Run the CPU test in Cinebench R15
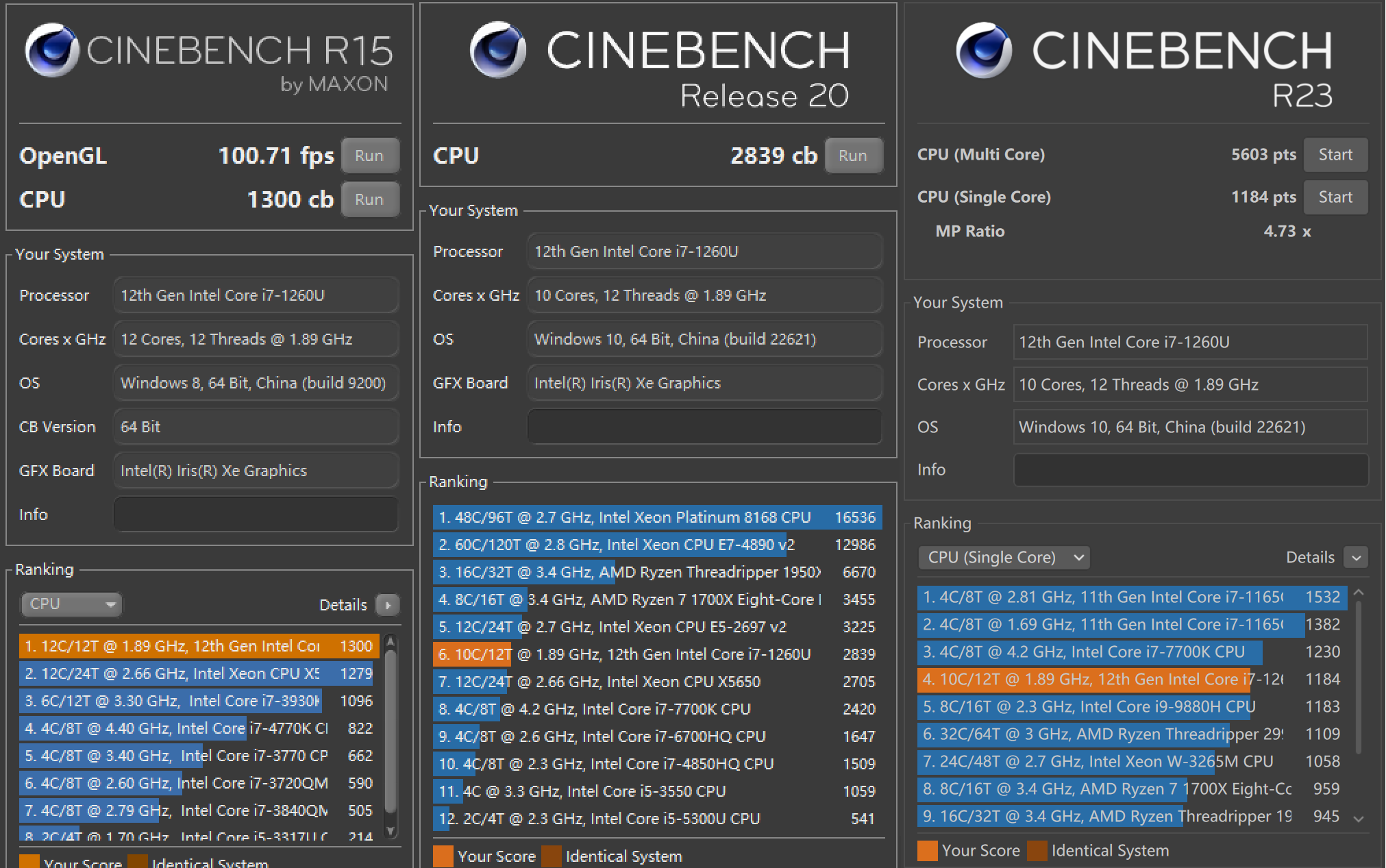This screenshot has height=868, width=1386. click(370, 199)
